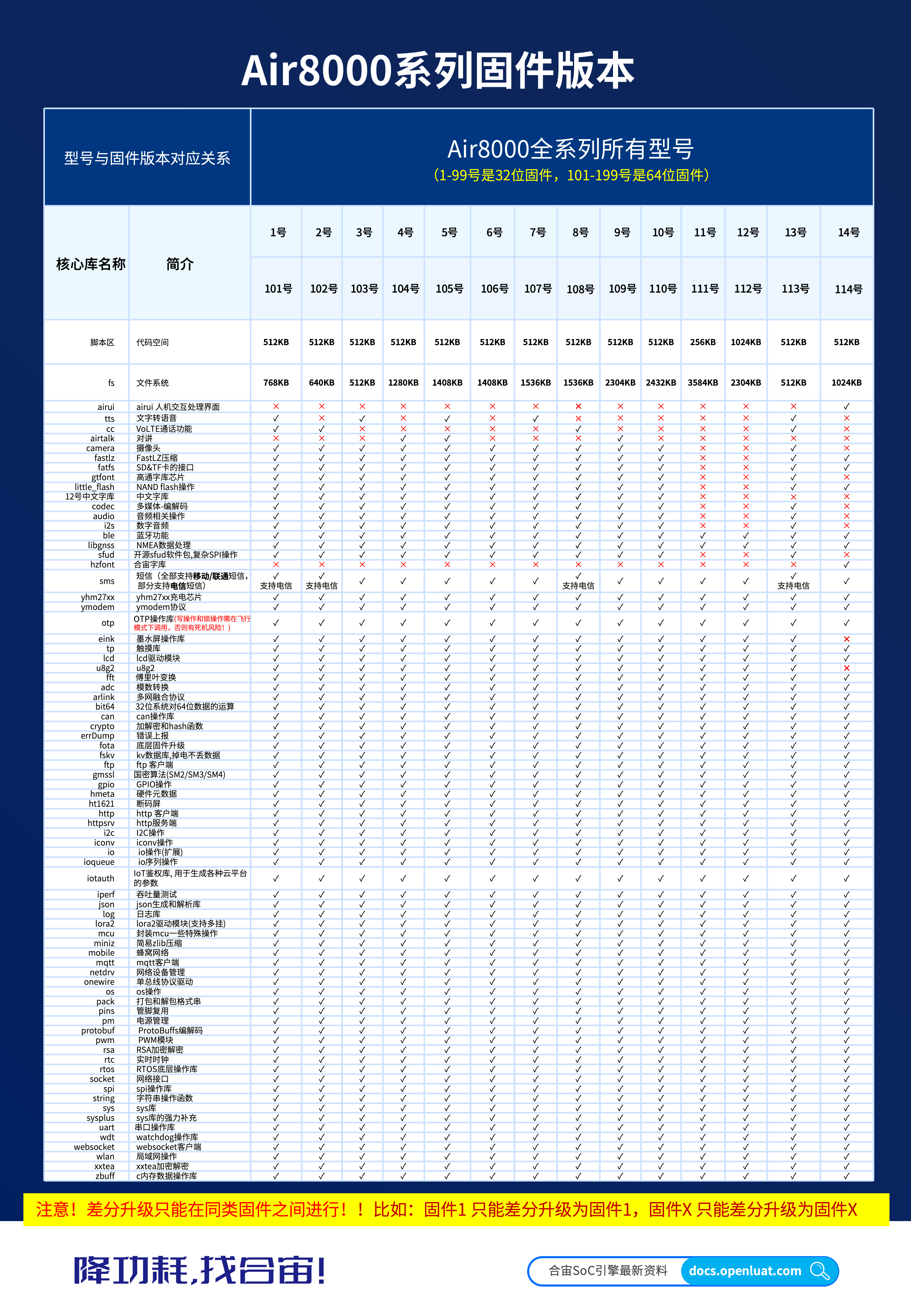911x1316 pixels.
Task: Click red X for 12号中文字库 under 13号
Action: coord(793,496)
